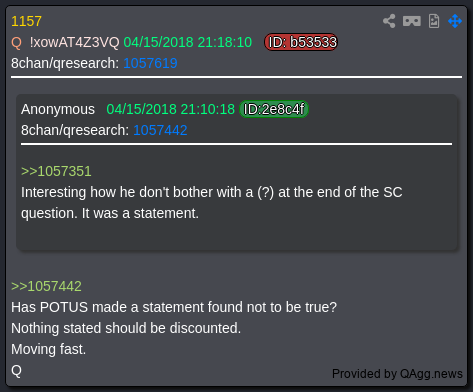Image resolution: width=473 pixels, height=392 pixels.
Task: Click the line 'Nothing stated should be discounted.'
Action: tap(126, 328)
